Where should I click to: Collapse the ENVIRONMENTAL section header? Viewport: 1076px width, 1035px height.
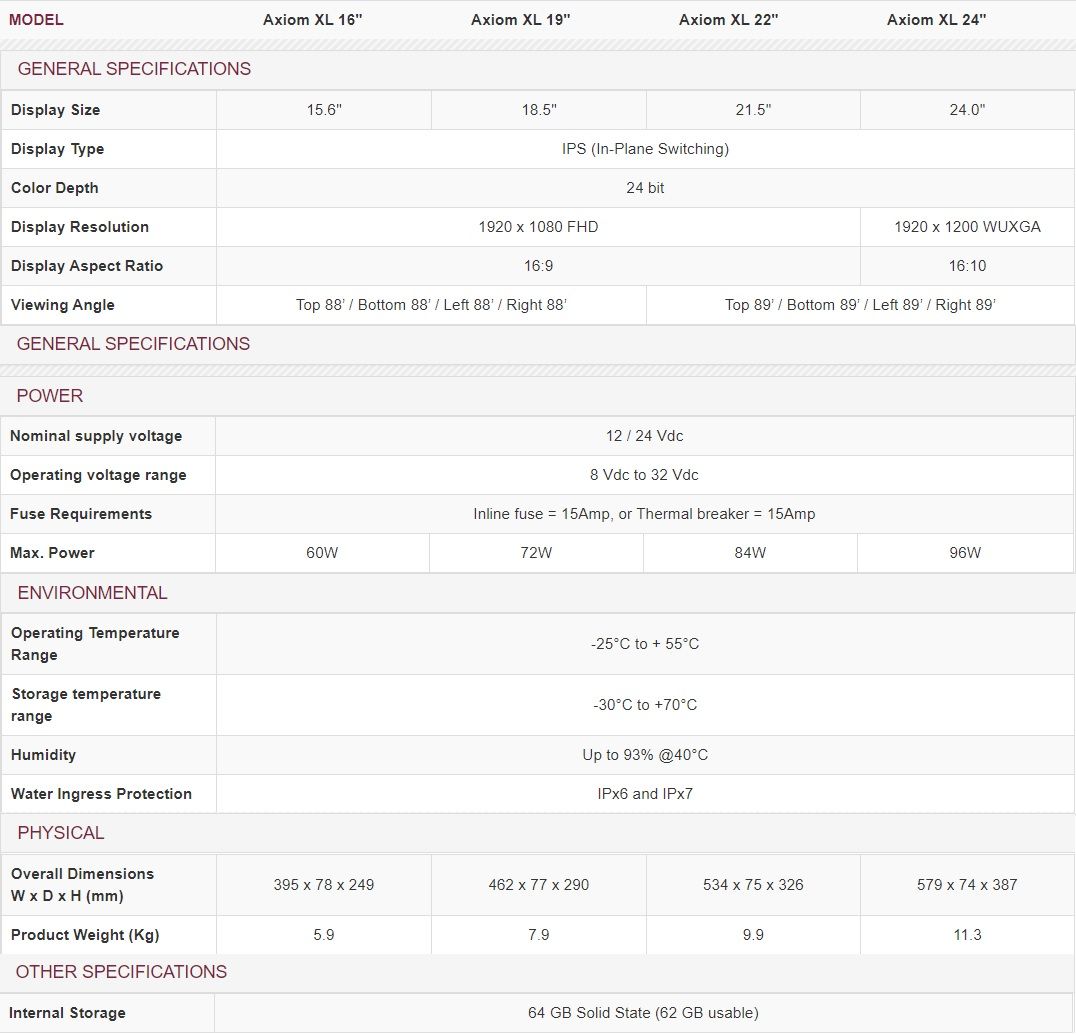(92, 593)
